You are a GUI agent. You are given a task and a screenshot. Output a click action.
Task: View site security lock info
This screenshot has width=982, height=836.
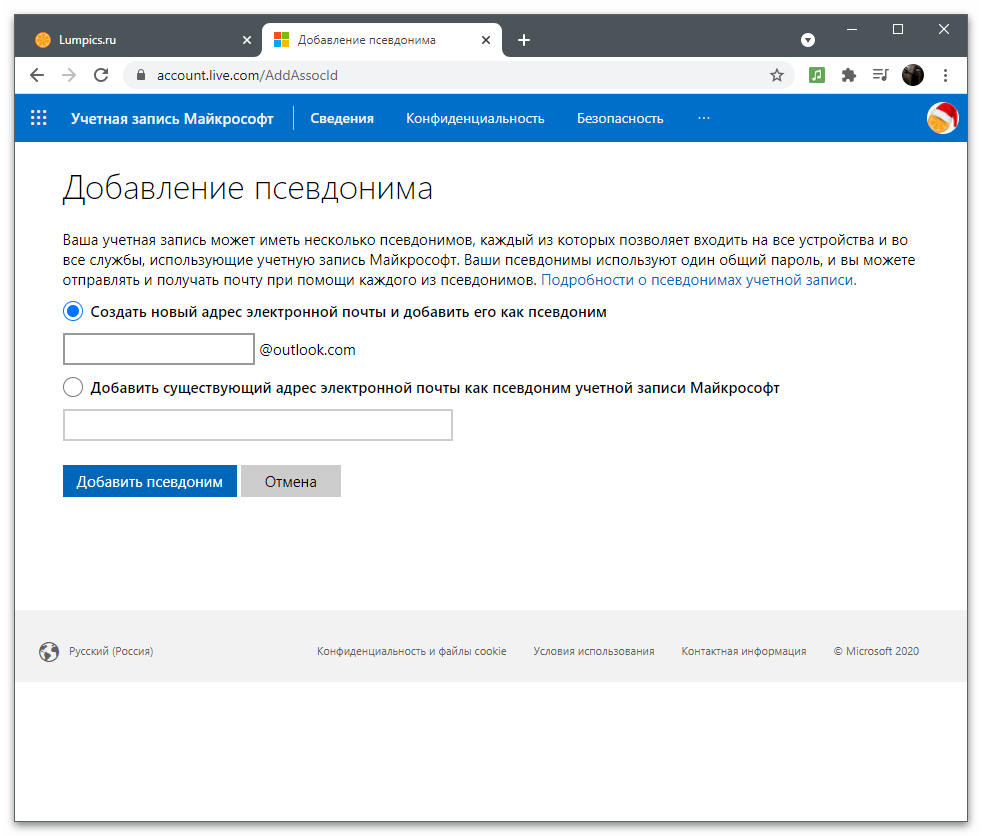141,75
